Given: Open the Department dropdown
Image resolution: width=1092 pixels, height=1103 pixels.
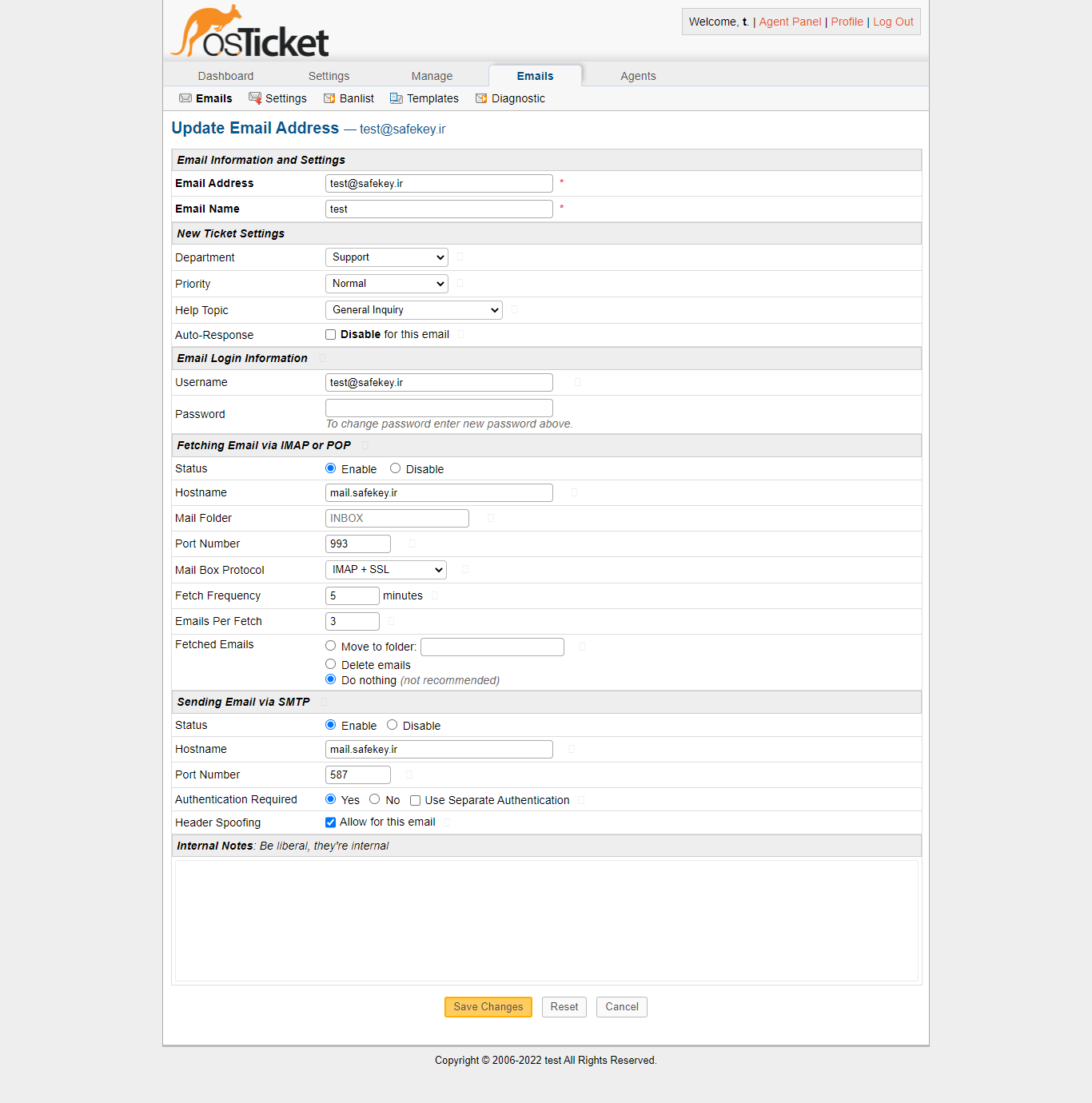Looking at the screenshot, I should 387,257.
